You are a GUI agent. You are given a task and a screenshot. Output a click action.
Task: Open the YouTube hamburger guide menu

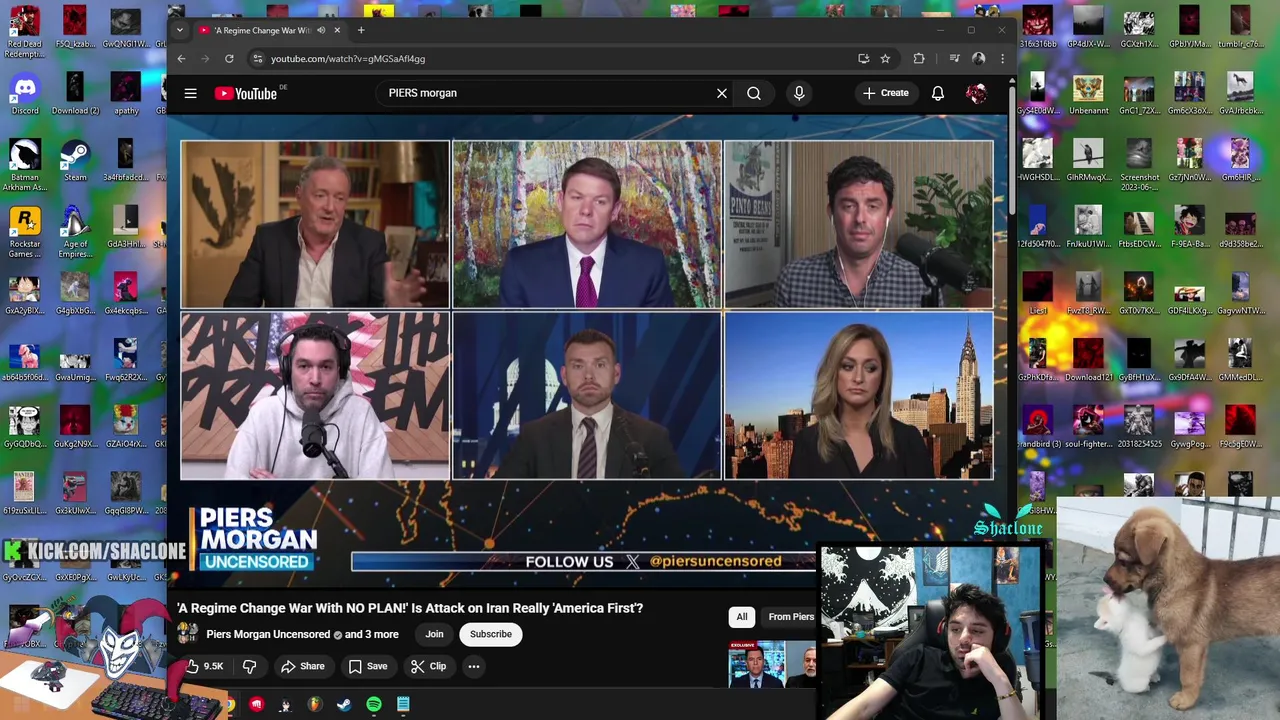tap(190, 93)
